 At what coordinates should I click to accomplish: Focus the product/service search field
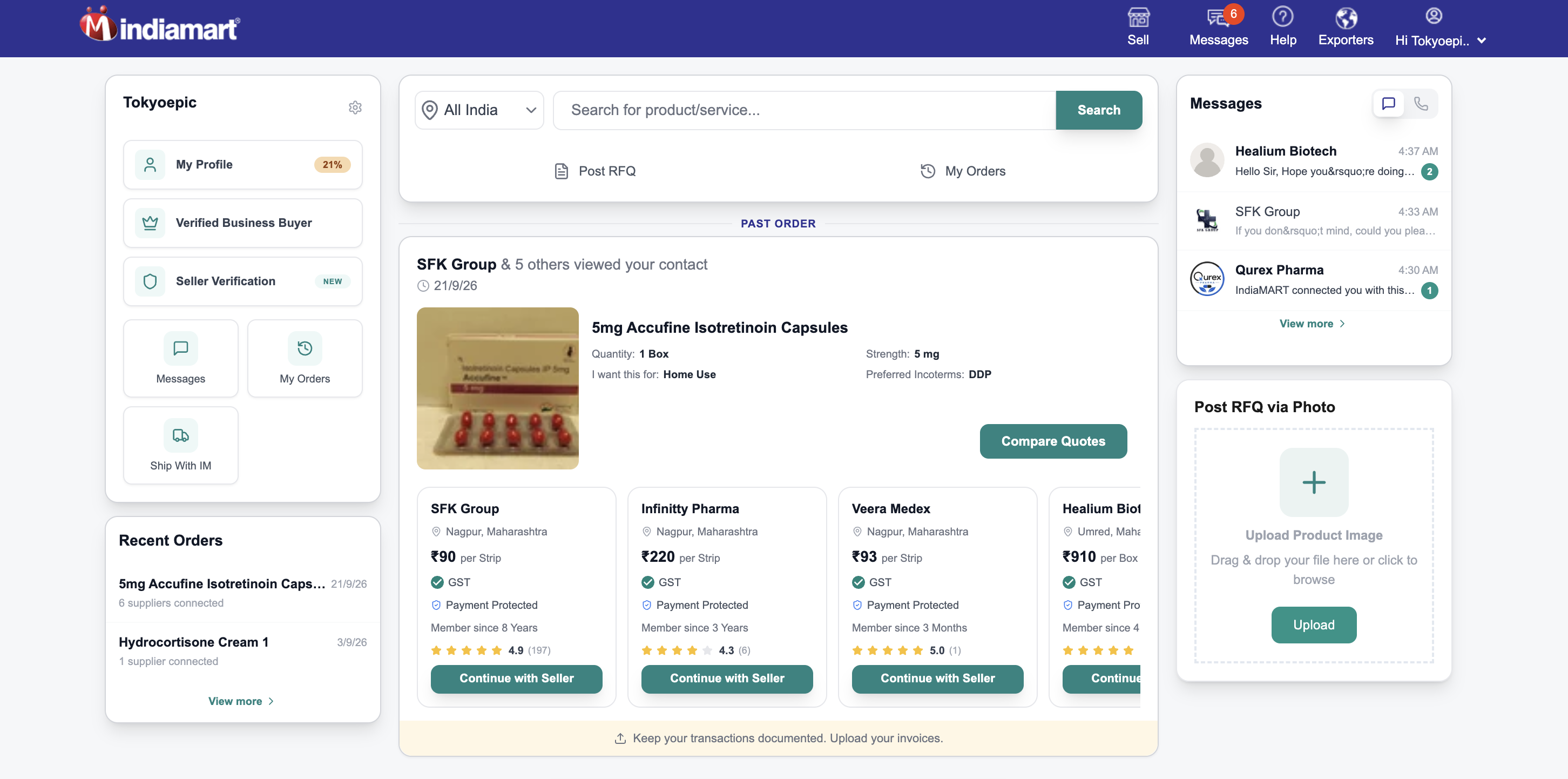pos(804,110)
